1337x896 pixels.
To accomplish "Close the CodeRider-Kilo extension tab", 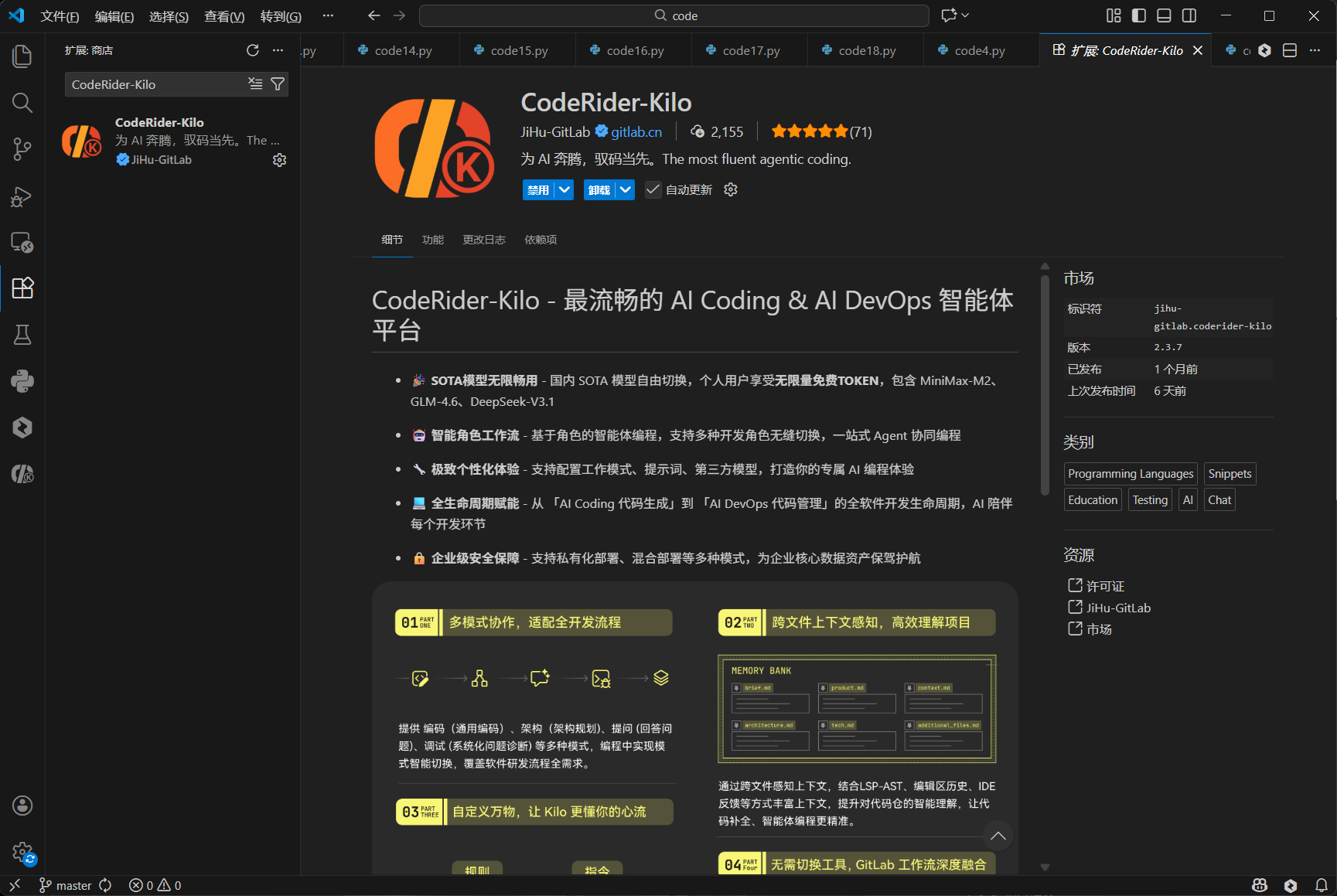I will pyautogui.click(x=1198, y=50).
